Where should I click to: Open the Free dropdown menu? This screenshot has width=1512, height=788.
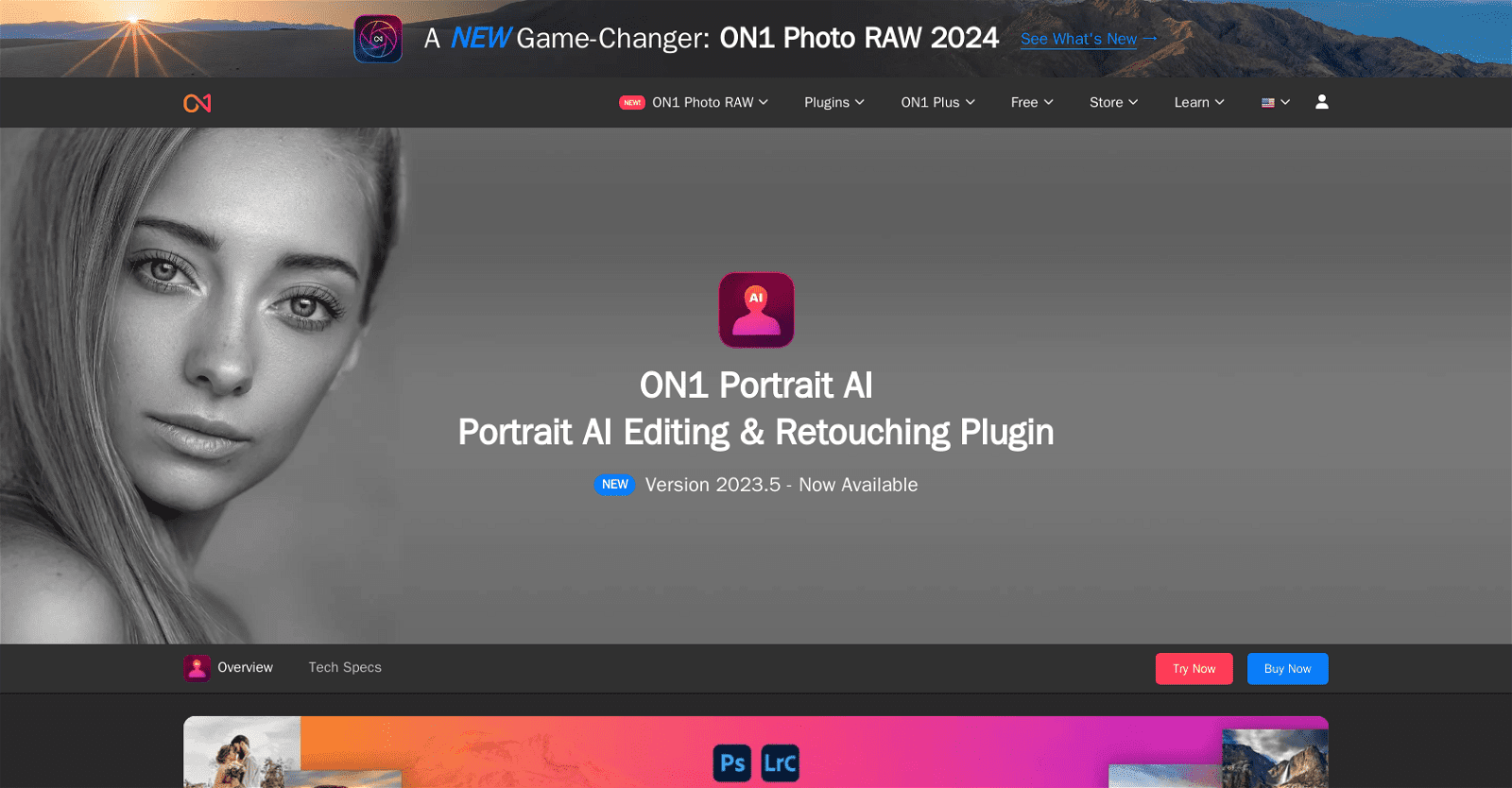(x=1031, y=102)
